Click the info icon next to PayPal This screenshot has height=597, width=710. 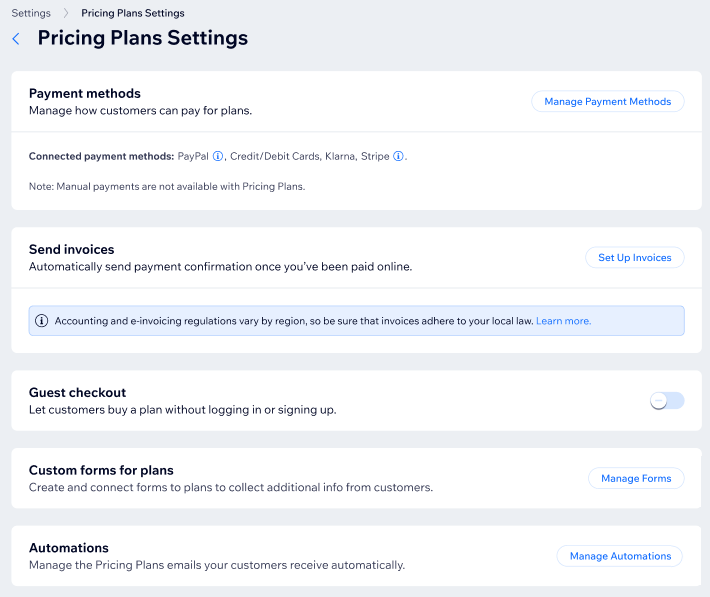click(x=218, y=157)
